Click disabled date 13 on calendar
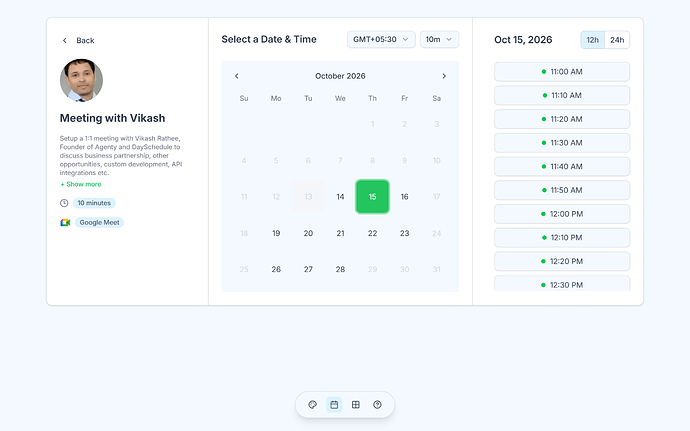The width and height of the screenshot is (690, 431). pyautogui.click(x=308, y=197)
